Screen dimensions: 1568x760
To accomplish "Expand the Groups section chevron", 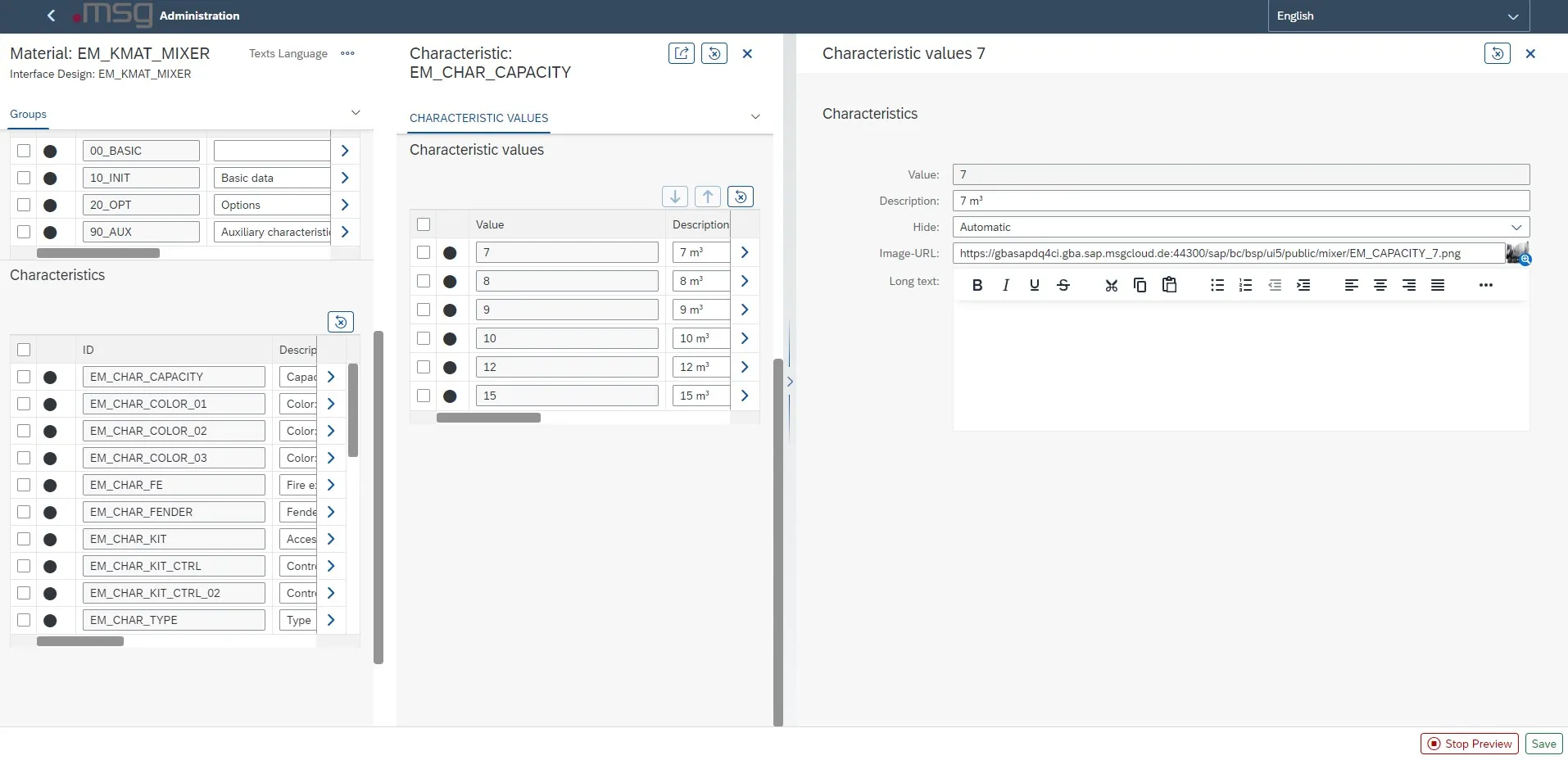I will tap(356, 113).
